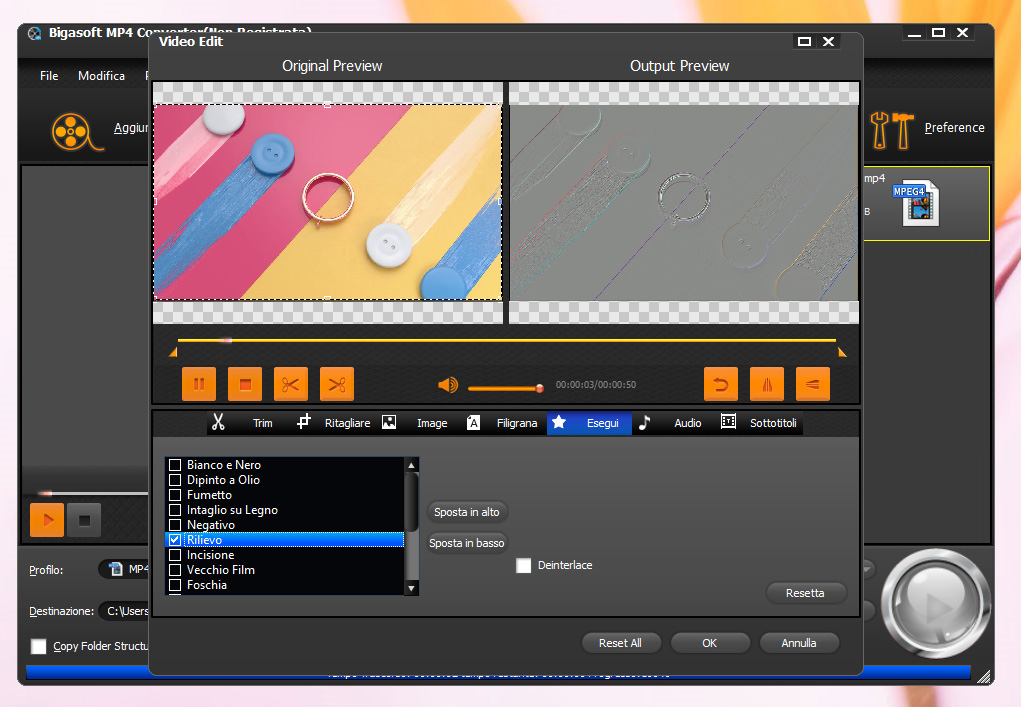Uncheck the Rilievo effect checkbox
The image size is (1021, 707).
(175, 540)
